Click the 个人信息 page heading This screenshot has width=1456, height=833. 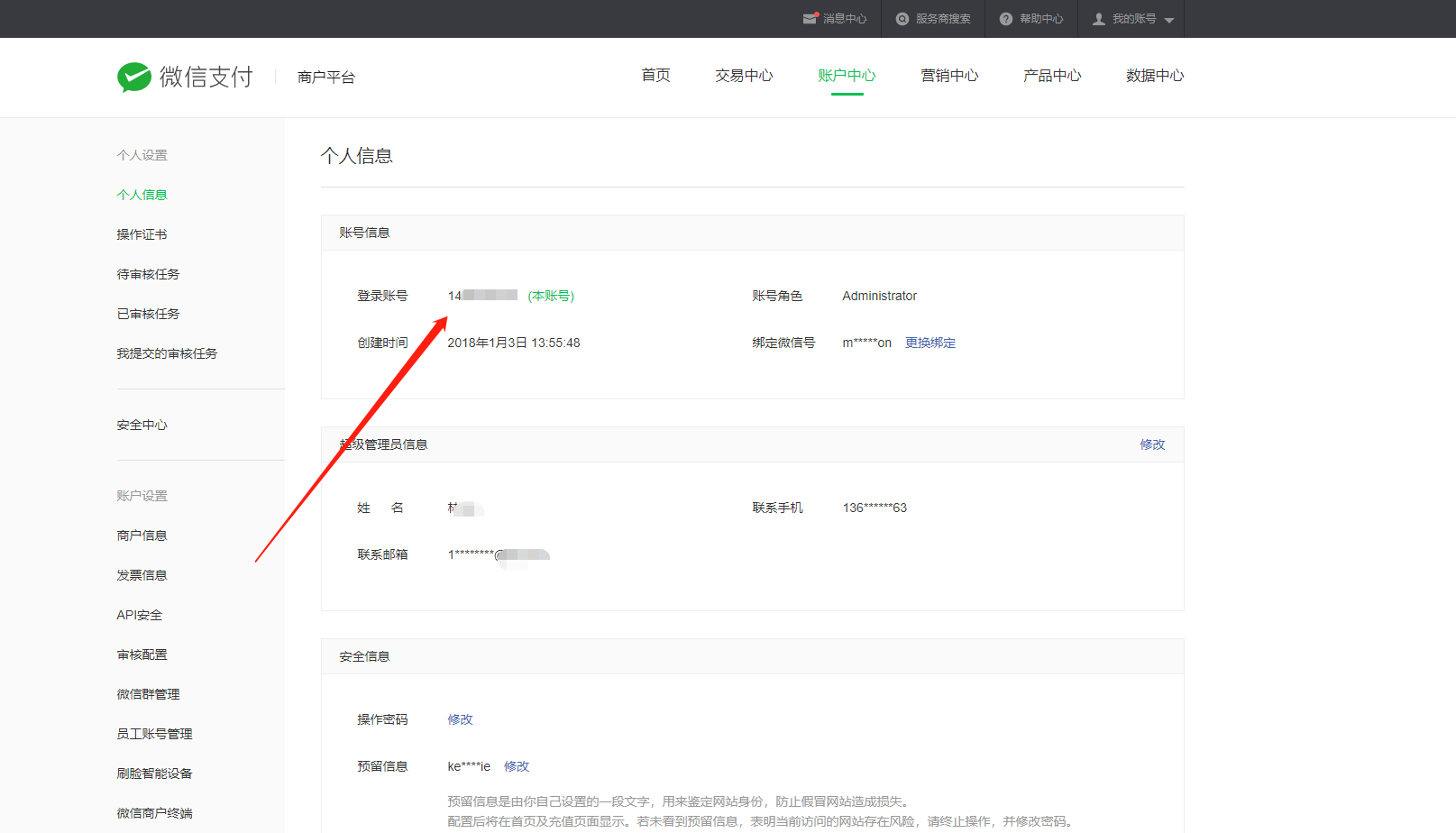click(357, 156)
